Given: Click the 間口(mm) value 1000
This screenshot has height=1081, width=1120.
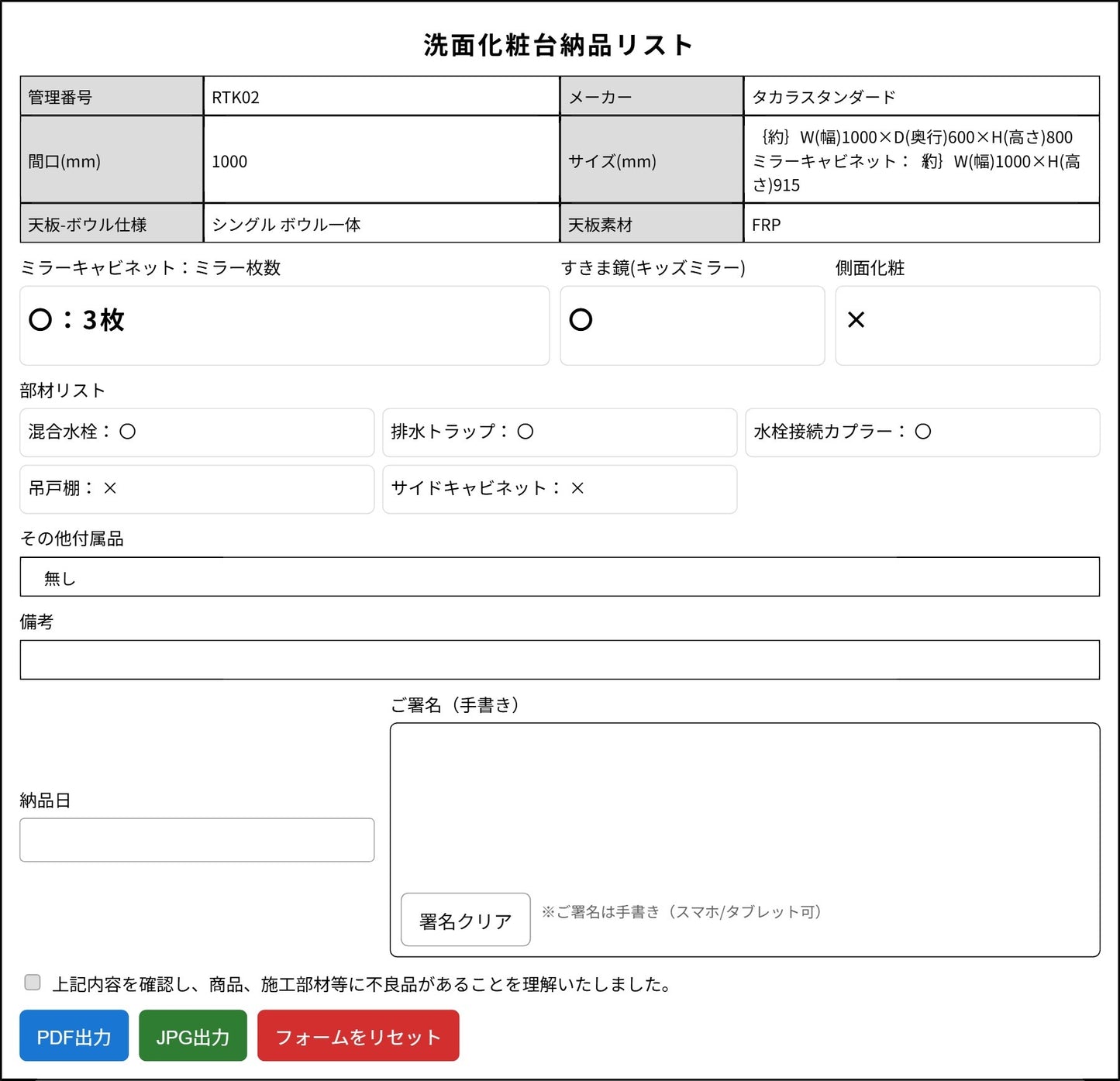Looking at the screenshot, I should coord(381,161).
